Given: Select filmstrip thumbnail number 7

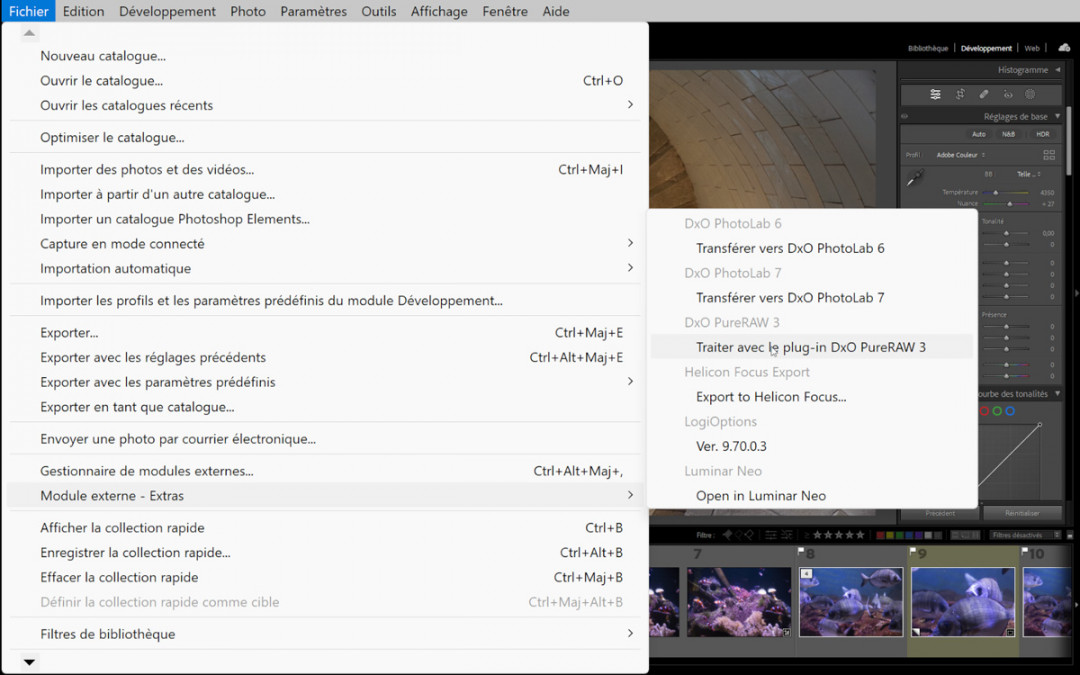Looking at the screenshot, I should coord(739,602).
